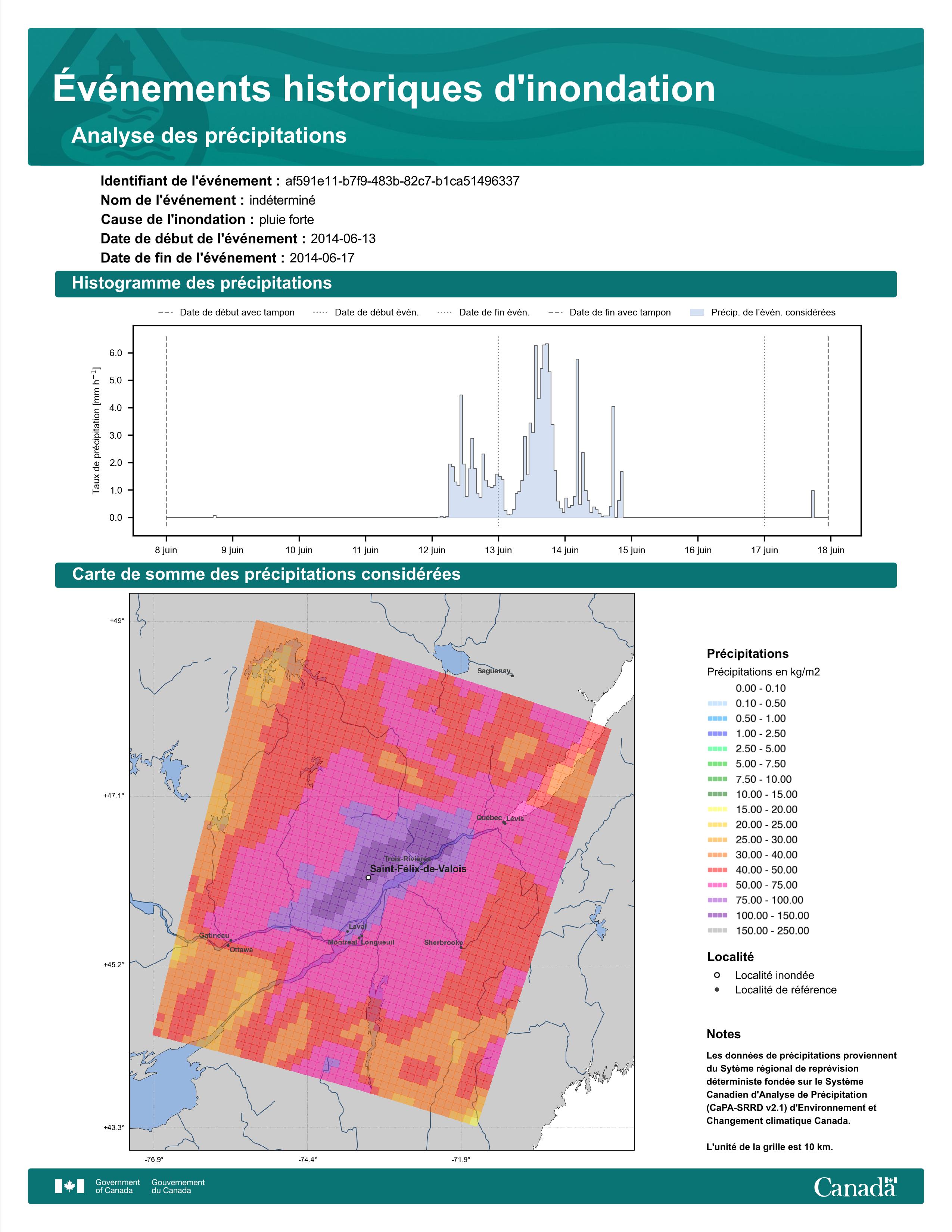
Task: Click the end date value 2014-06-17
Action: [322, 258]
